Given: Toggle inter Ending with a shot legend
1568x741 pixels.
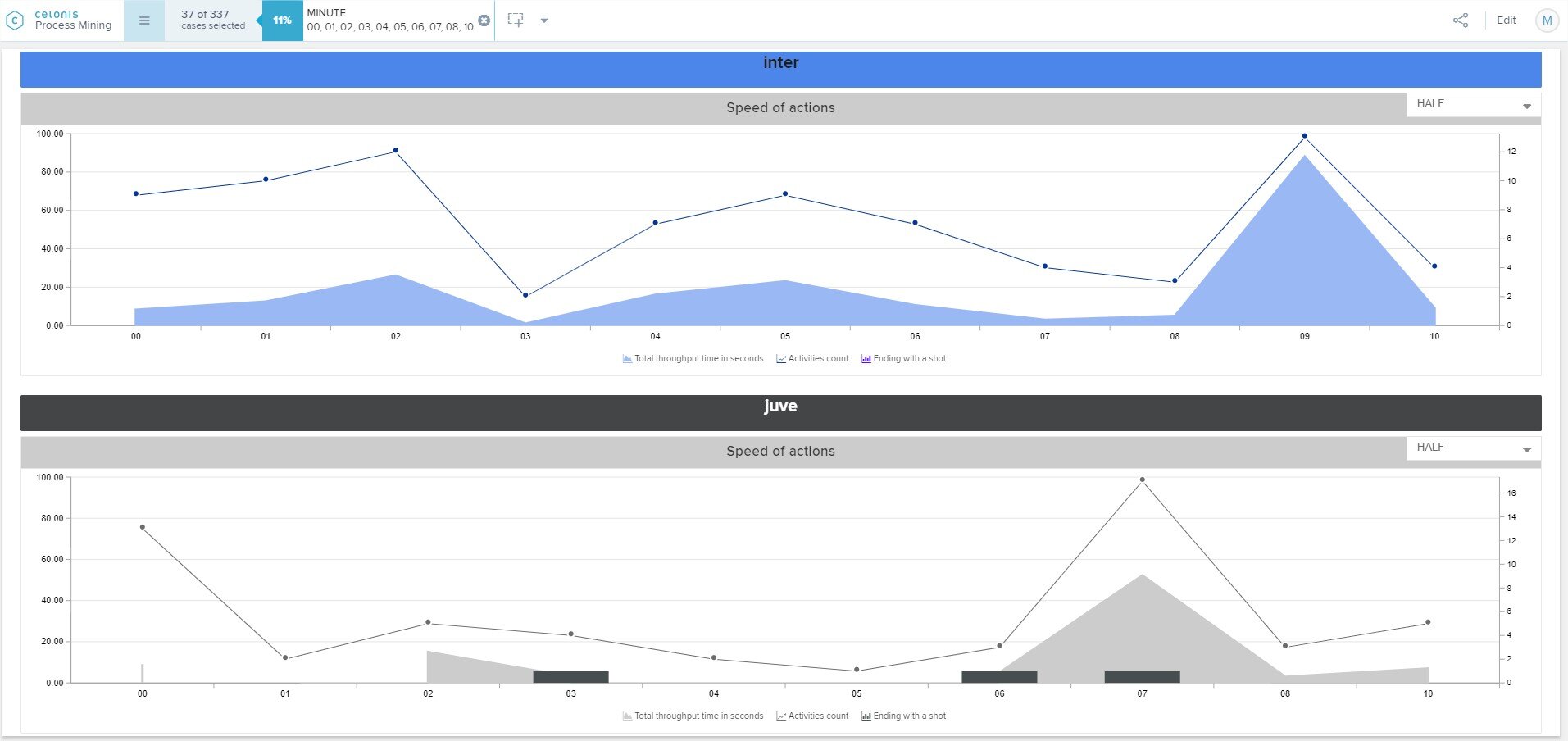Looking at the screenshot, I should (x=903, y=359).
